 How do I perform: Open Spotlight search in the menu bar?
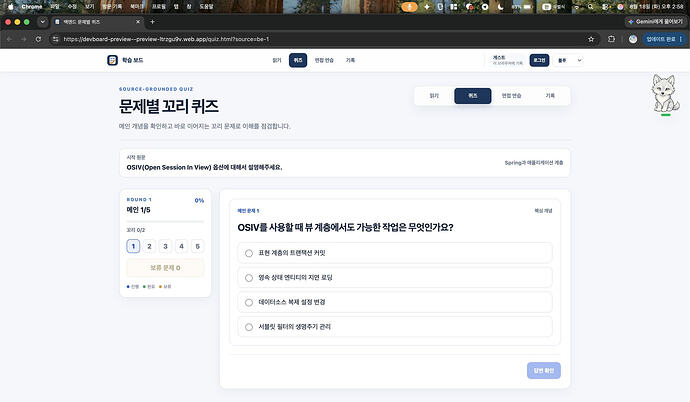point(591,7)
